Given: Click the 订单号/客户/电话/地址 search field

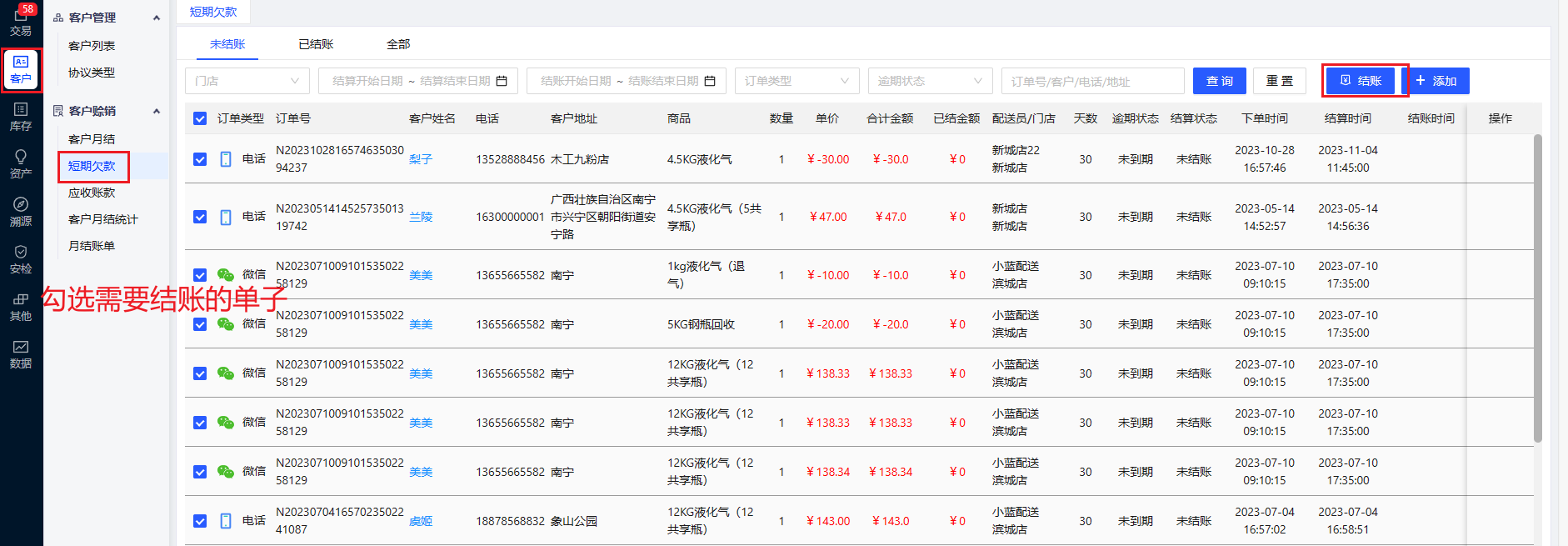Looking at the screenshot, I should click(x=1093, y=81).
